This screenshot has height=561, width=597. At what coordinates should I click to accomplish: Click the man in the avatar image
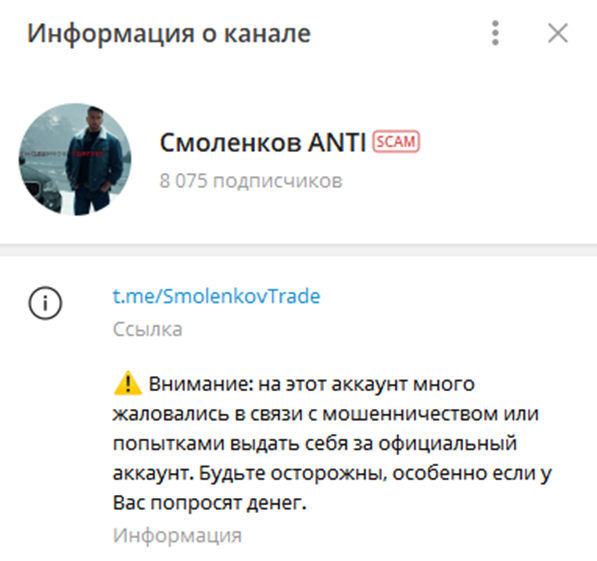point(93,162)
